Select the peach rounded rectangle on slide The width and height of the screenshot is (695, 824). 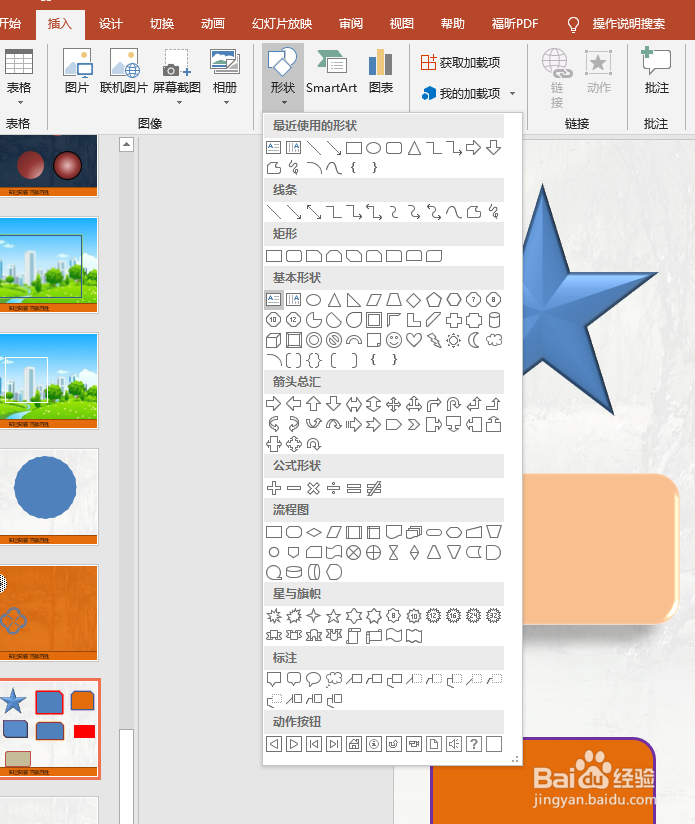[x=600, y=549]
